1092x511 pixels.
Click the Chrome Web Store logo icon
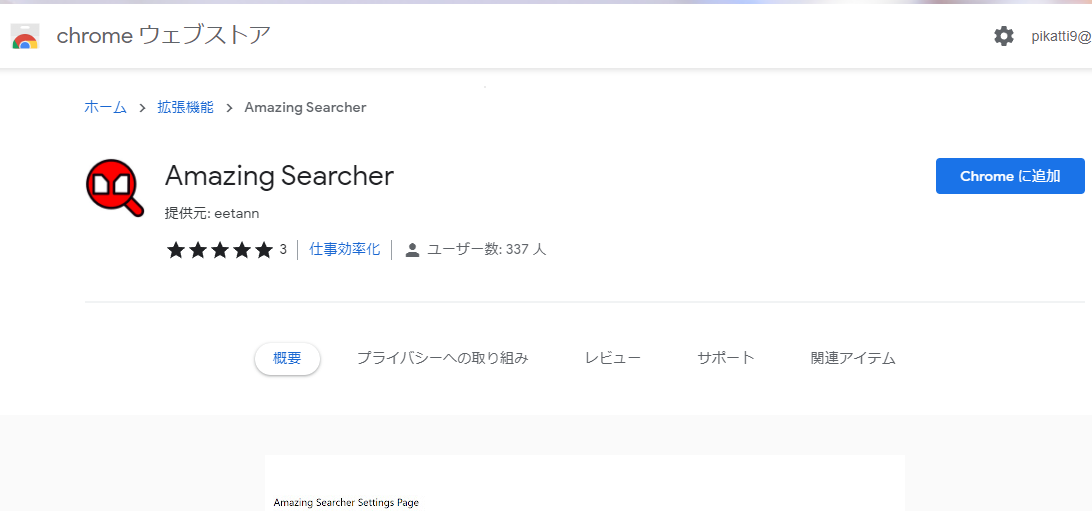click(25, 36)
